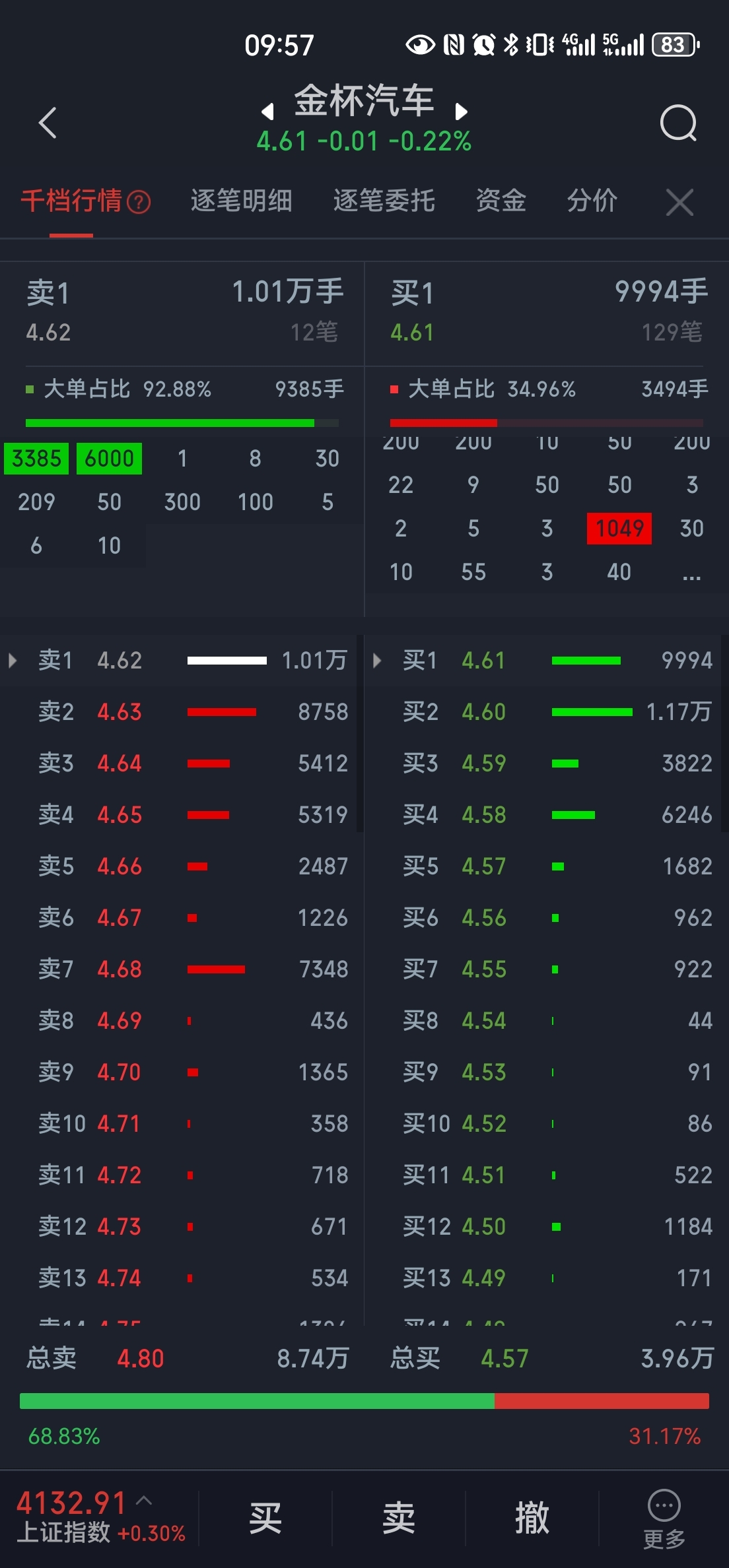Switch to previous stock with left triangle
This screenshot has height=1568, width=729.
click(267, 111)
